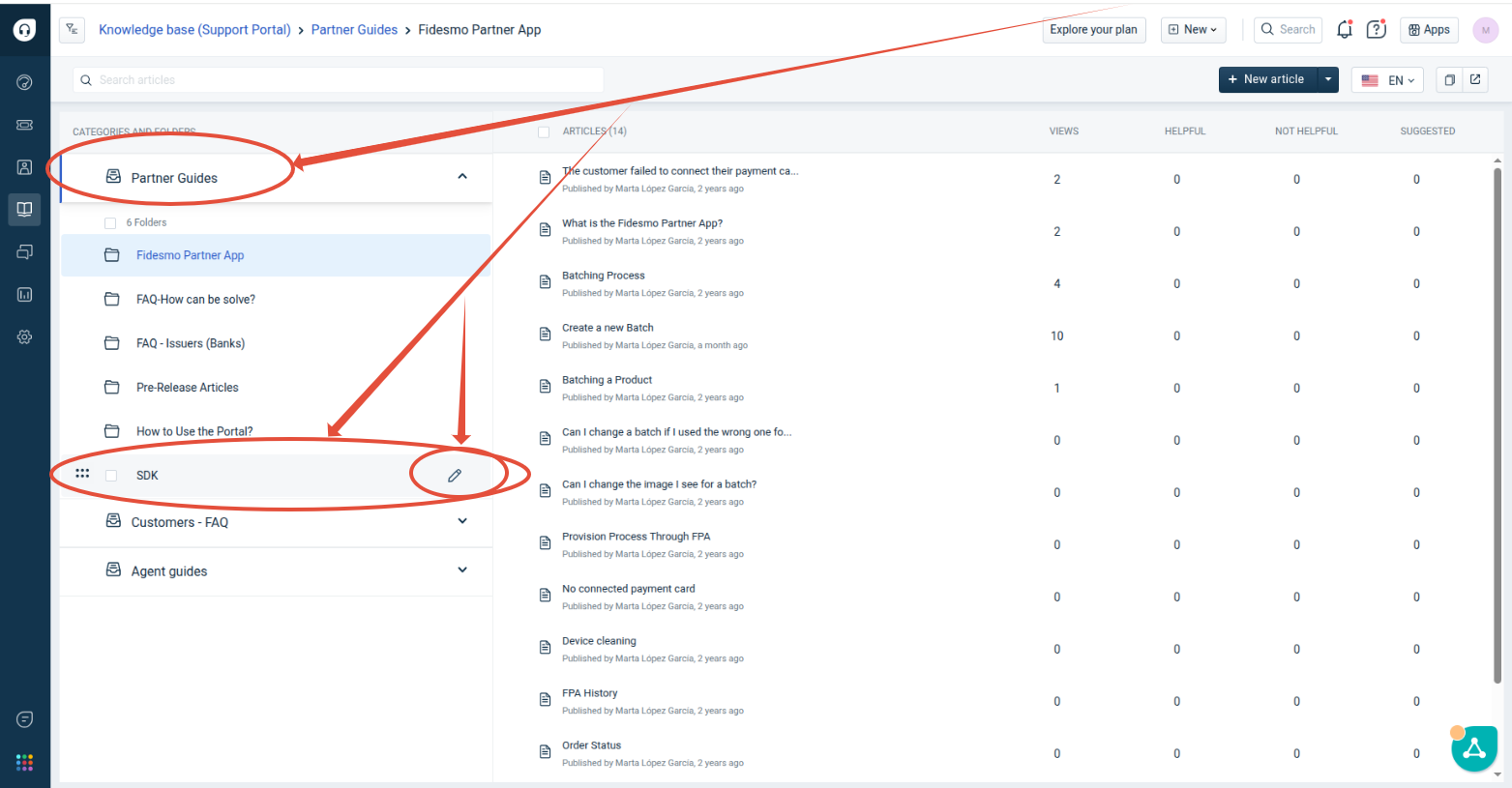The width and height of the screenshot is (1512, 788).
Task: Open the help question mark icon
Action: pos(1376,30)
